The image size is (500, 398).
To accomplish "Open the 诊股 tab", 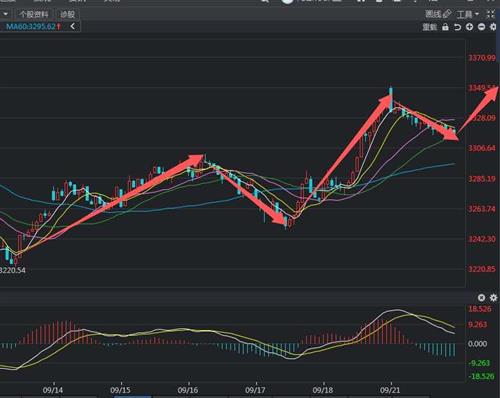I will (67, 14).
